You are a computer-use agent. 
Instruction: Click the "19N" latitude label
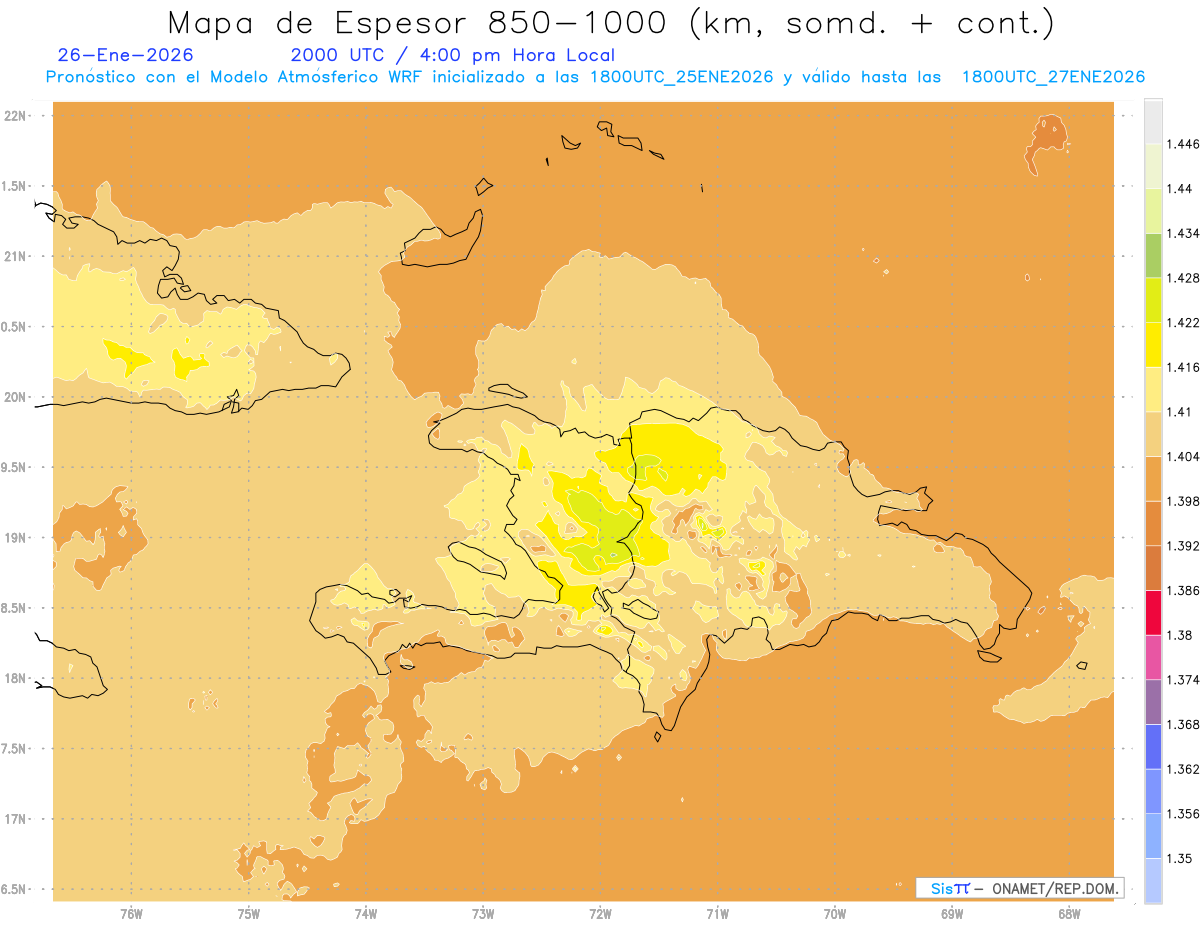point(17,538)
